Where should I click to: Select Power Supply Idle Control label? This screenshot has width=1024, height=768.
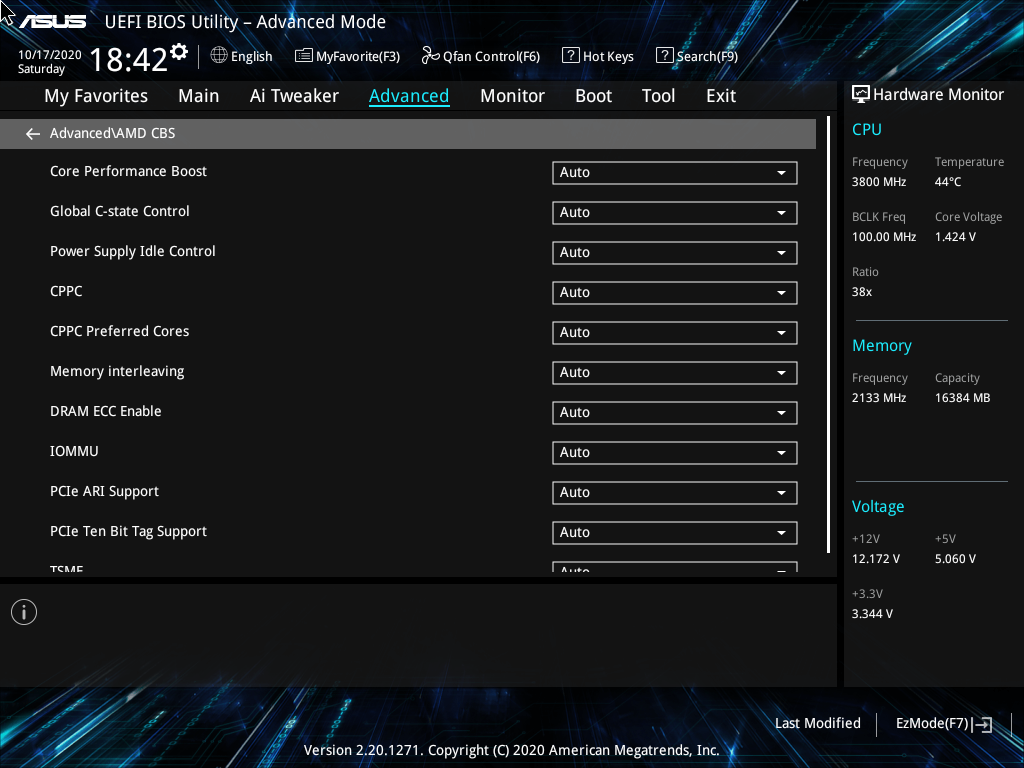point(133,251)
